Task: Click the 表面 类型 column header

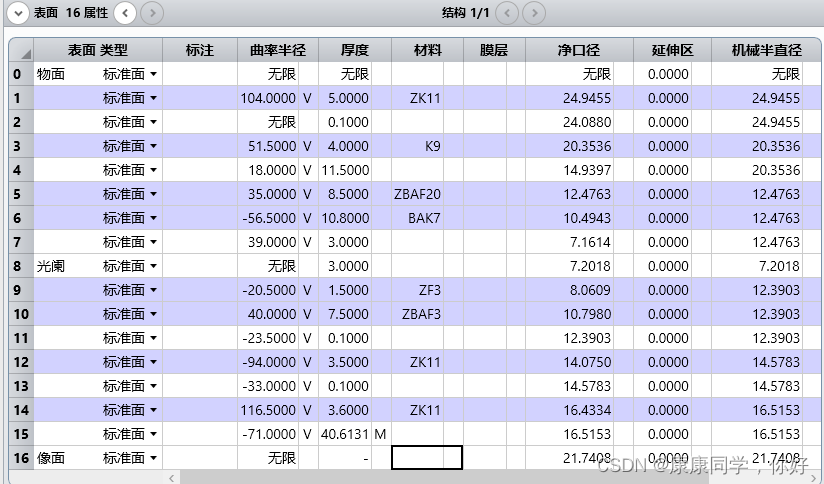Action: pos(98,50)
